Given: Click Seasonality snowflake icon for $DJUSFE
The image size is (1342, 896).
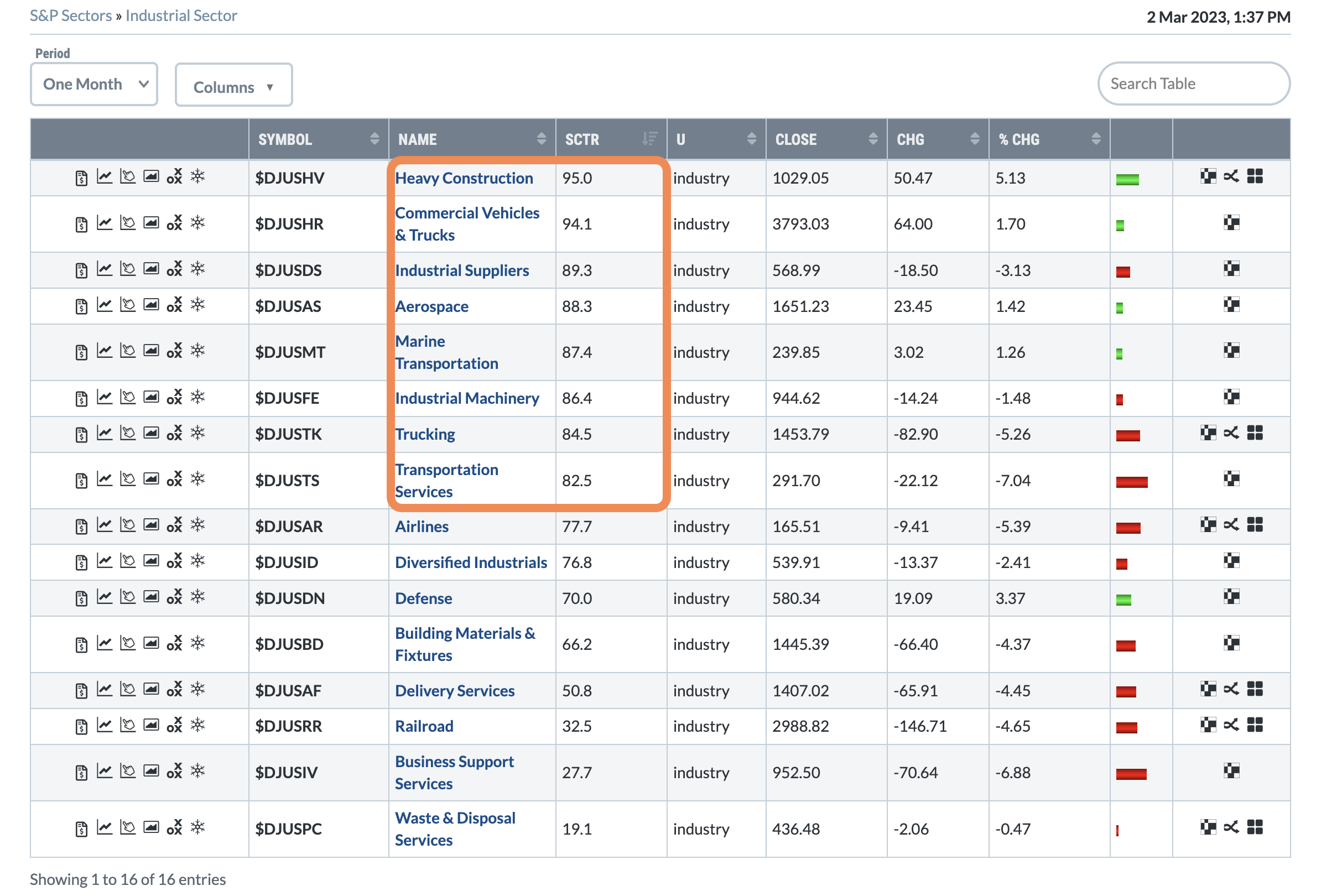Looking at the screenshot, I should pyautogui.click(x=197, y=397).
